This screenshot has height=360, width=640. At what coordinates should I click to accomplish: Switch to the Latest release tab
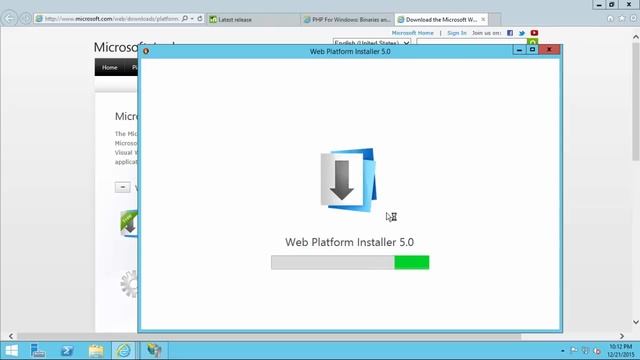[253, 19]
